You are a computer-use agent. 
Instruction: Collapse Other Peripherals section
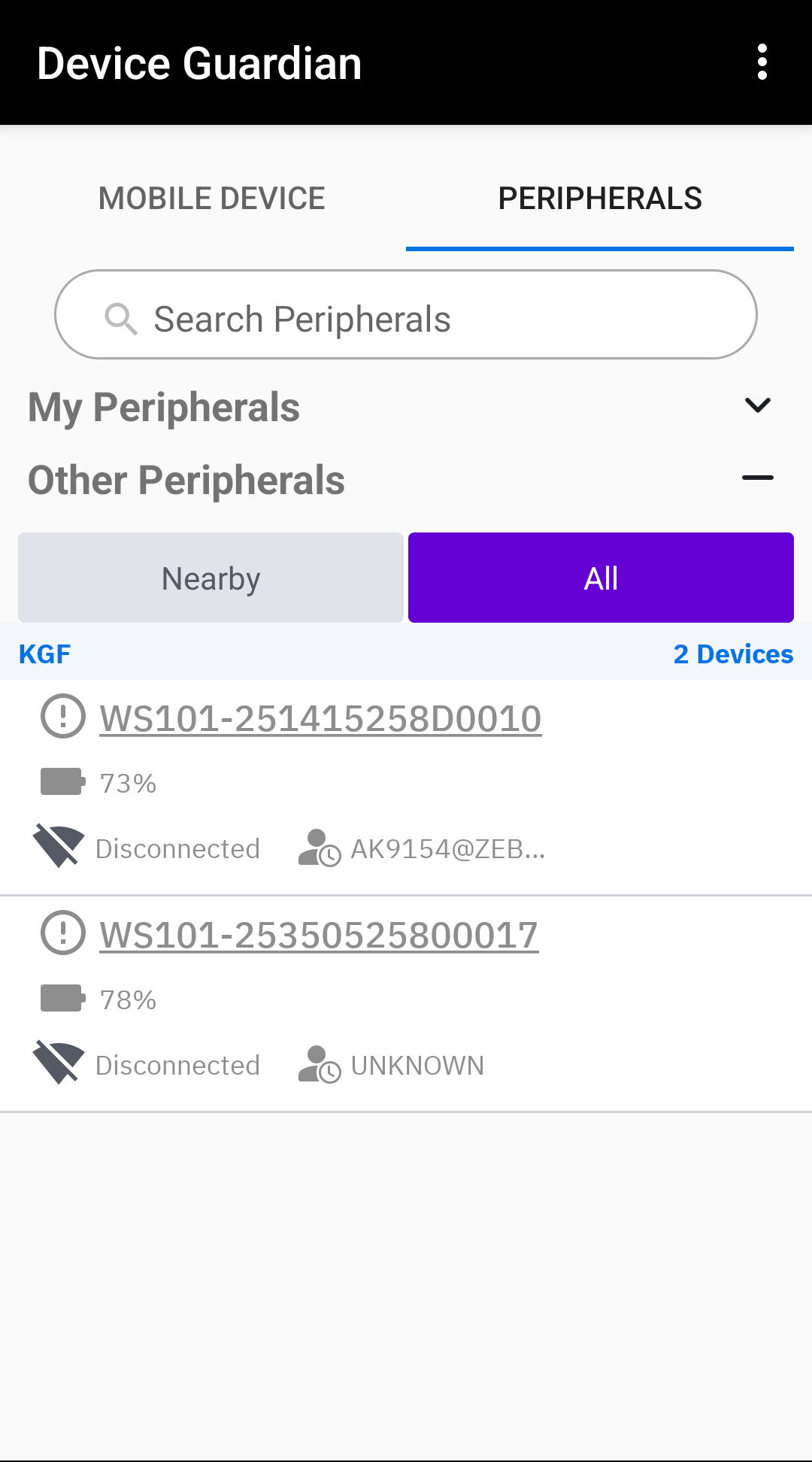(758, 478)
